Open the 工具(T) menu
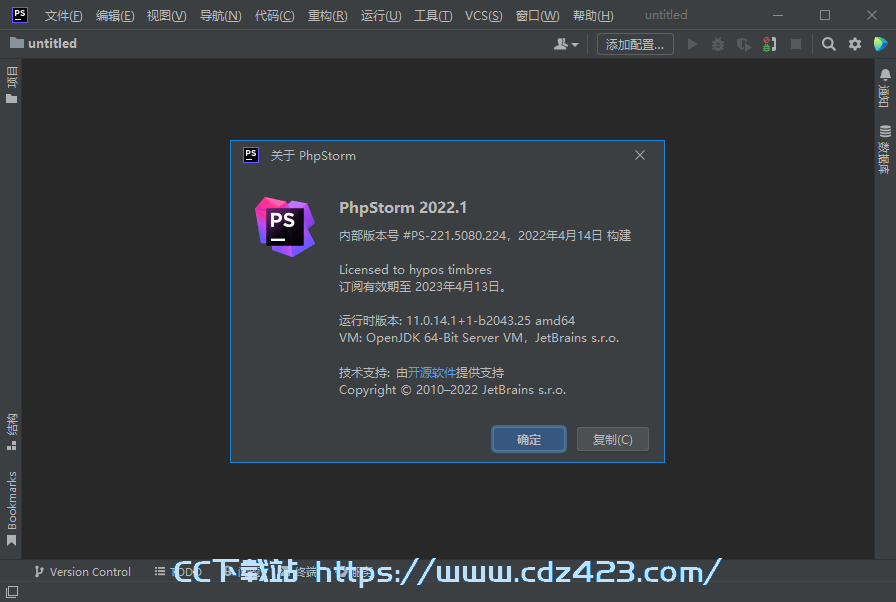 [433, 15]
